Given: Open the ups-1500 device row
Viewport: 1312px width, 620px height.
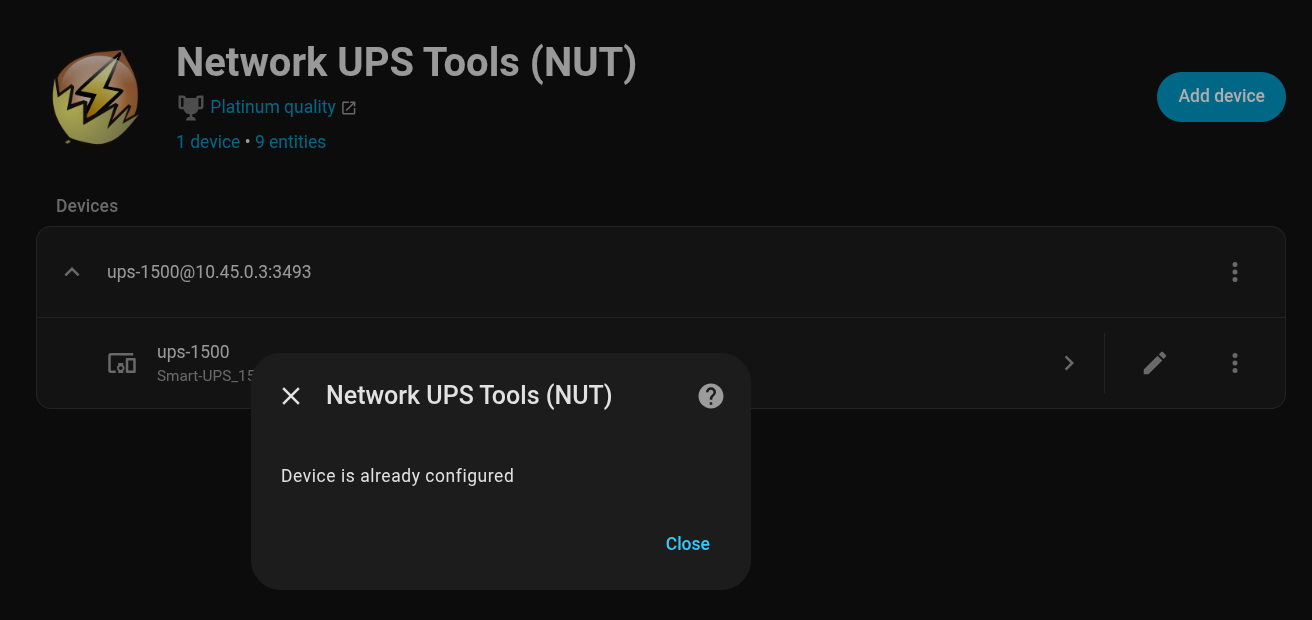Looking at the screenshot, I should pos(193,352).
